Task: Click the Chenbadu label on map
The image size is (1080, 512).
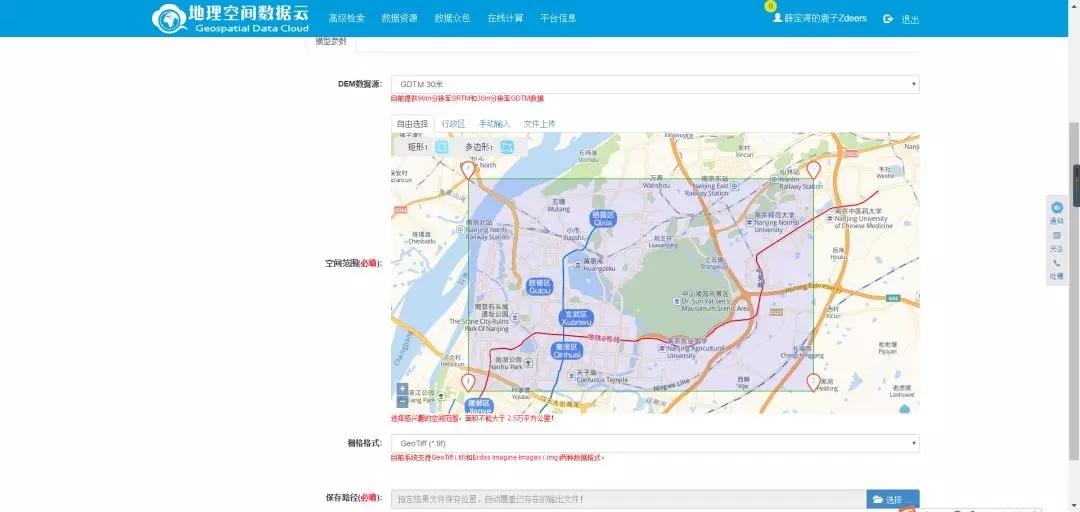Action: [421, 238]
